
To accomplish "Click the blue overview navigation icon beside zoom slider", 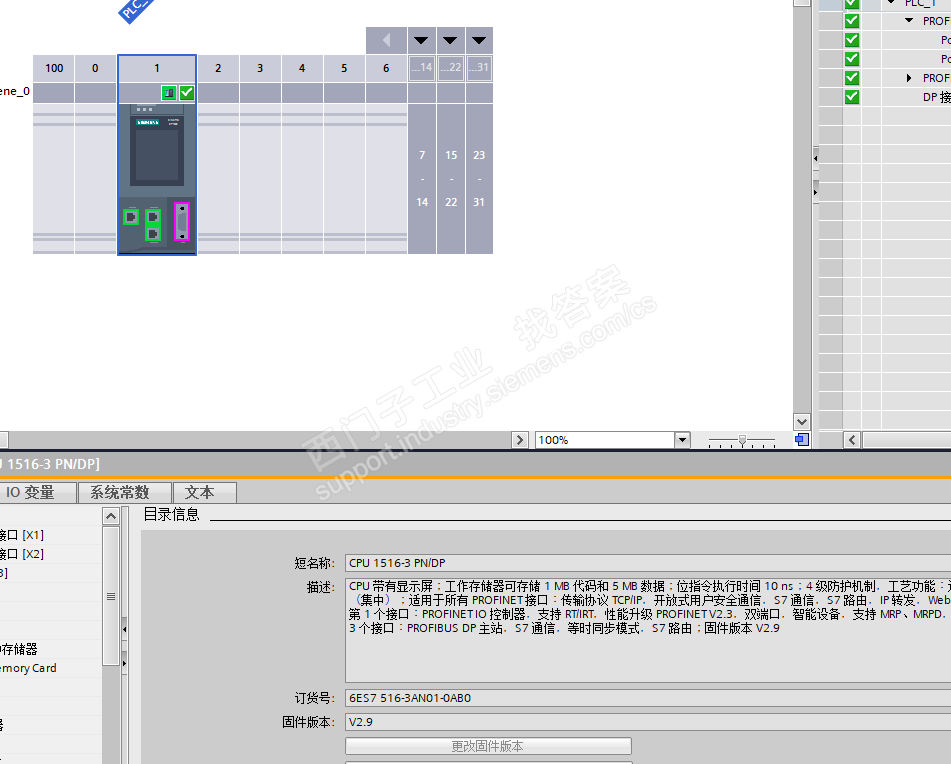I will coord(802,440).
